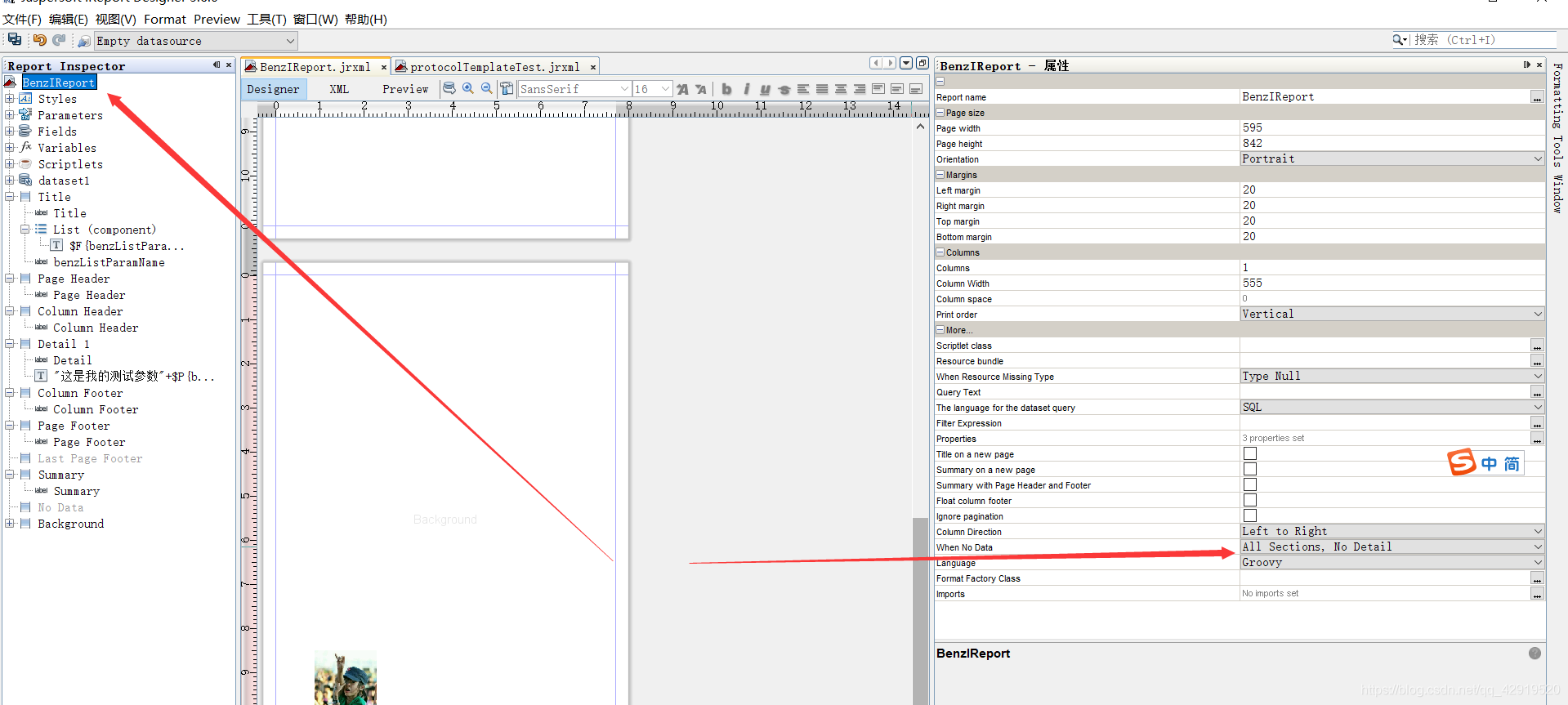Open the Column Direction dropdown
This screenshot has width=1568, height=705.
point(1392,531)
